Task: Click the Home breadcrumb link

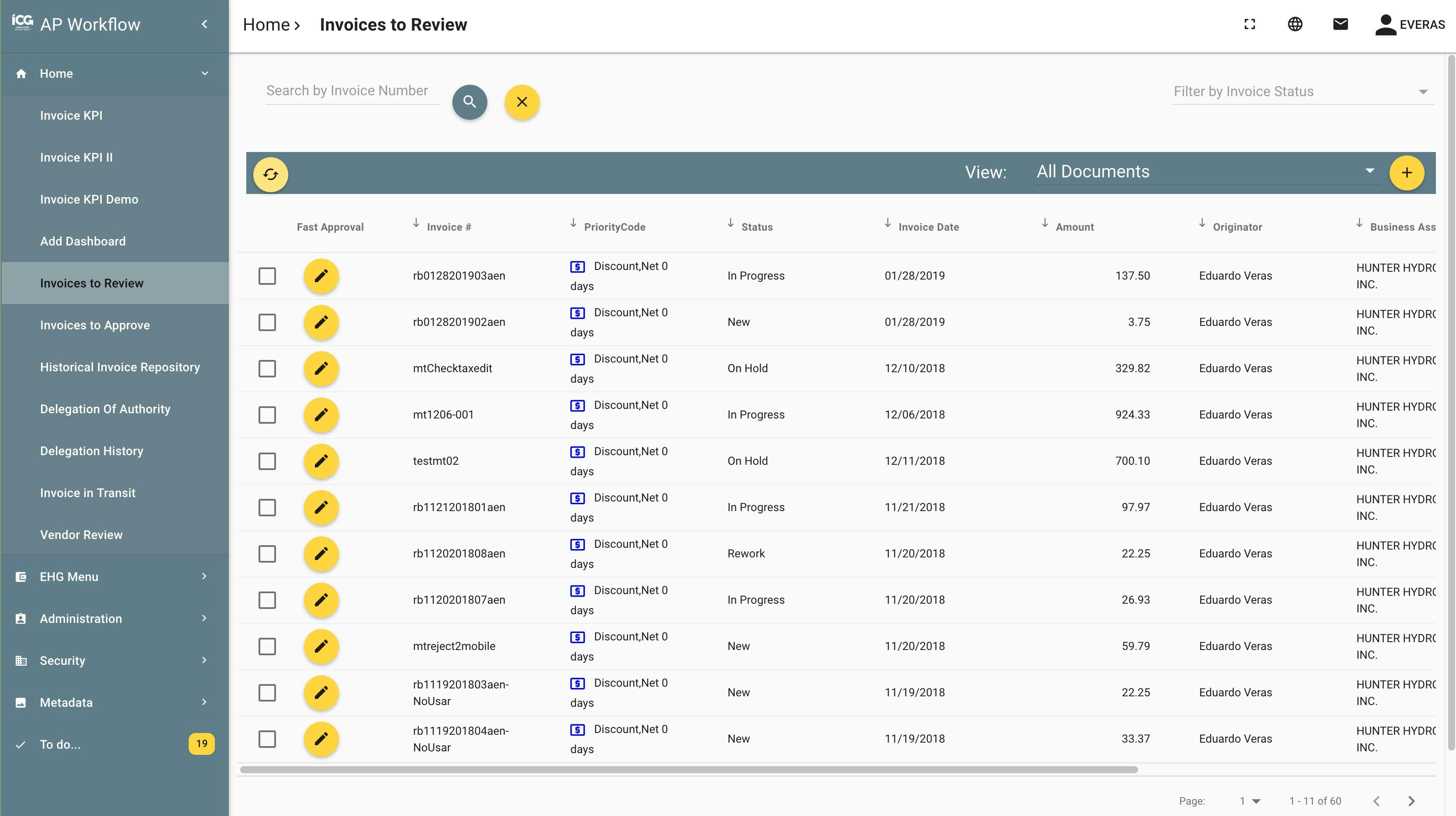Action: 266,24
